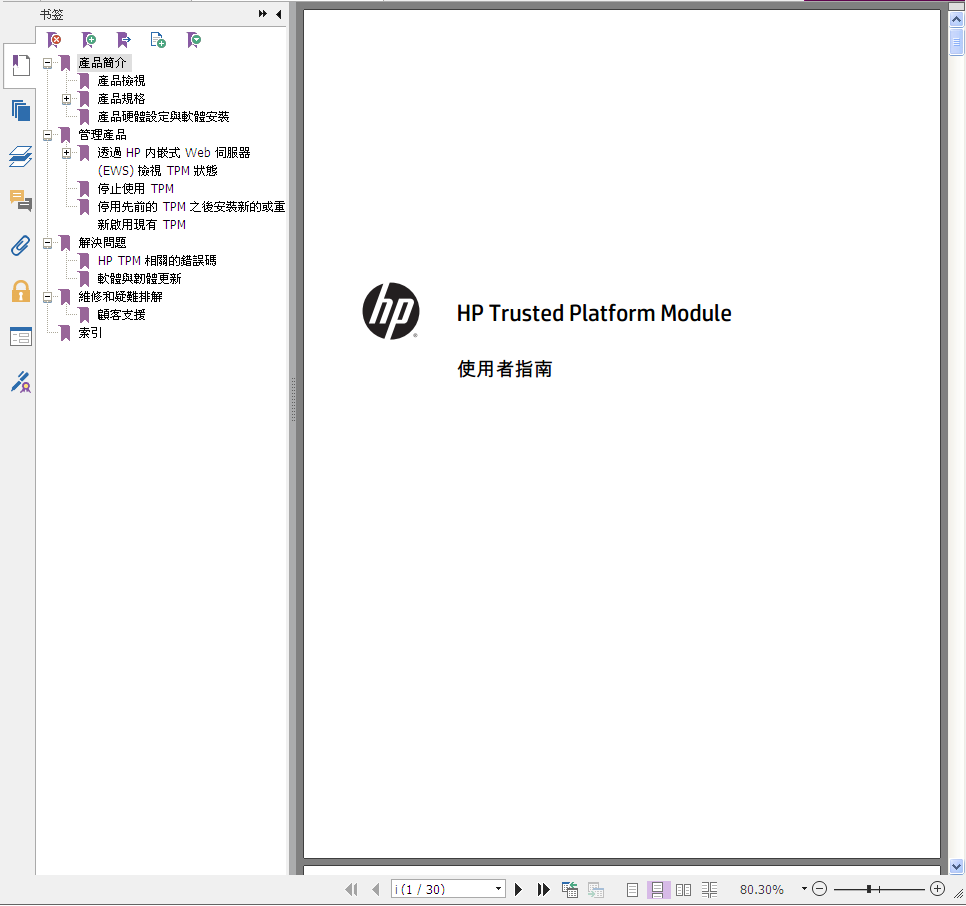Select the 解決問題 bookmark

[102, 243]
